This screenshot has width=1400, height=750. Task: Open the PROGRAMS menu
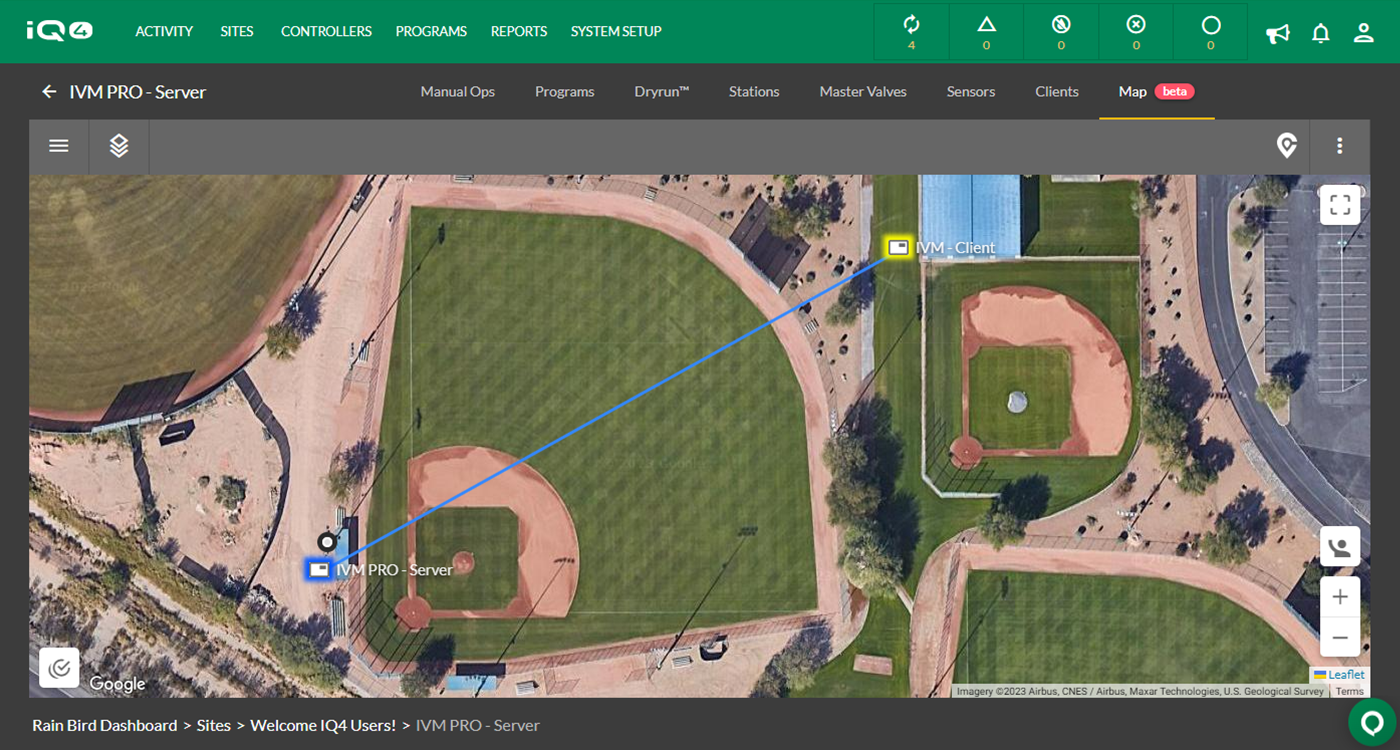tap(431, 32)
